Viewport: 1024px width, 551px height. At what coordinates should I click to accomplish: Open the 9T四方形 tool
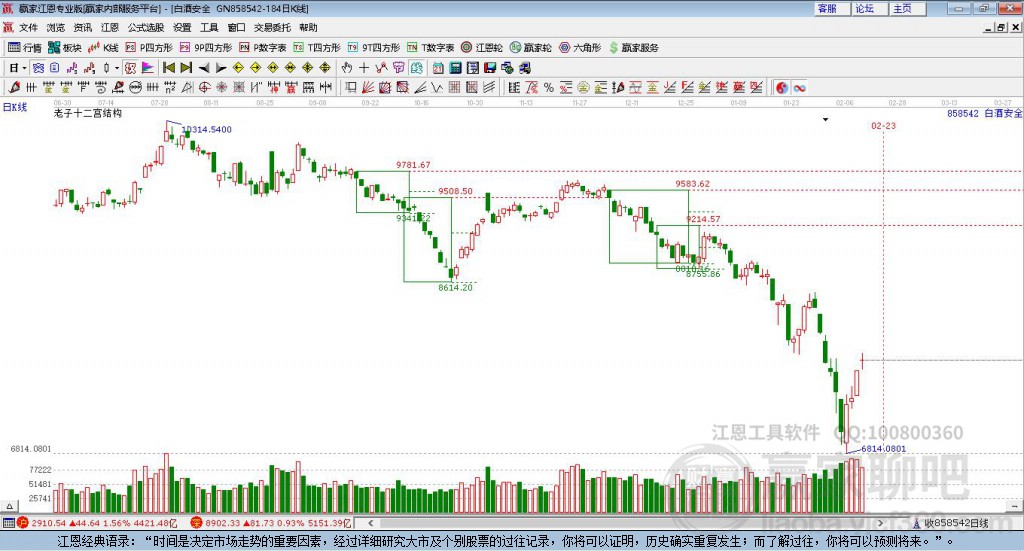click(374, 48)
